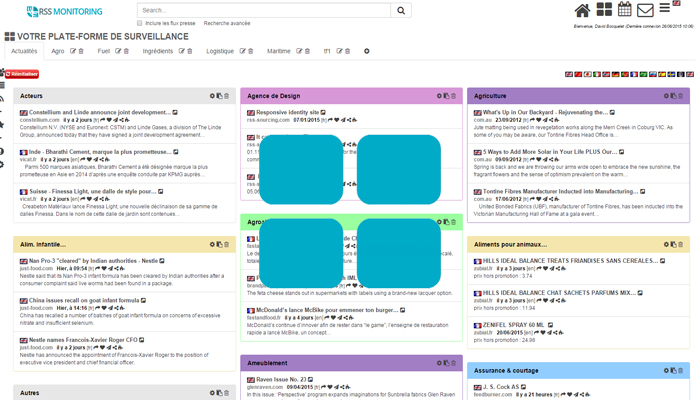
Task: Open 'Constellium and Linde announce joint development' article
Action: click(x=100, y=112)
